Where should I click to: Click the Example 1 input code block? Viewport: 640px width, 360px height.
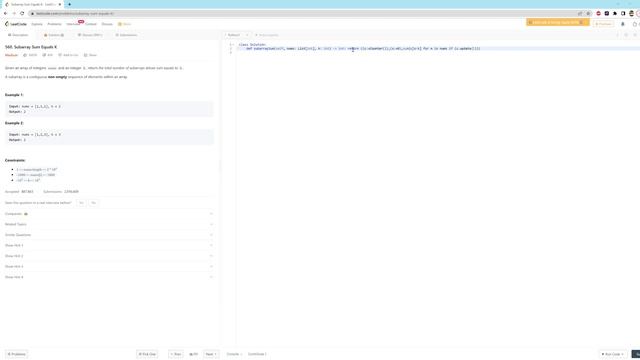109,109
